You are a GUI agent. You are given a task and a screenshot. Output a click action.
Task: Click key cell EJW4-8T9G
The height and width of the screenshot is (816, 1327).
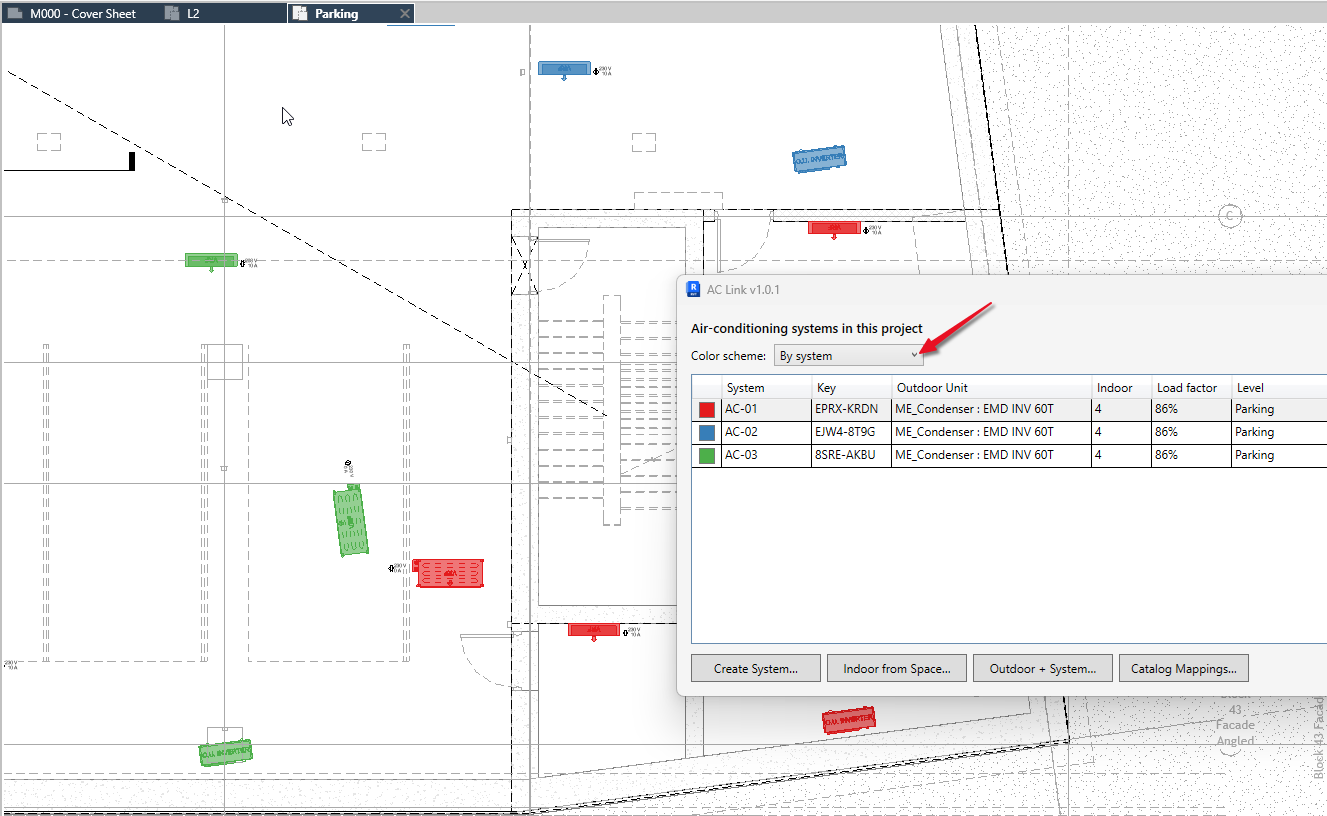click(x=851, y=432)
